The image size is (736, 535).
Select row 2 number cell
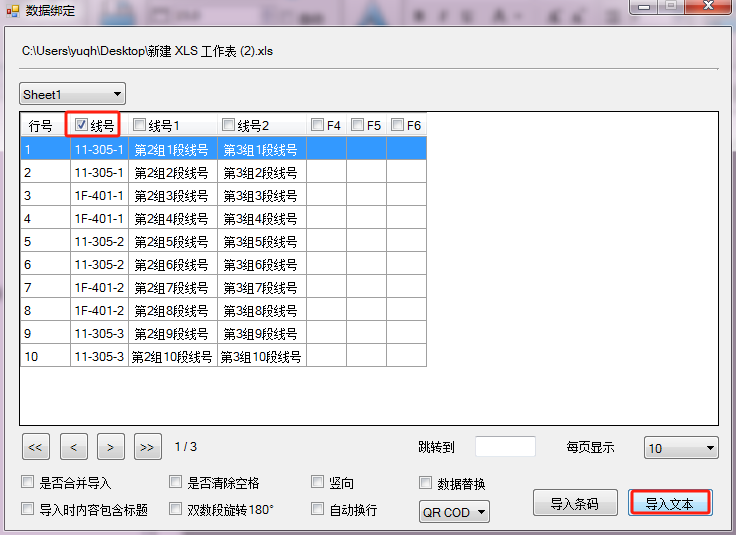(x=46, y=172)
